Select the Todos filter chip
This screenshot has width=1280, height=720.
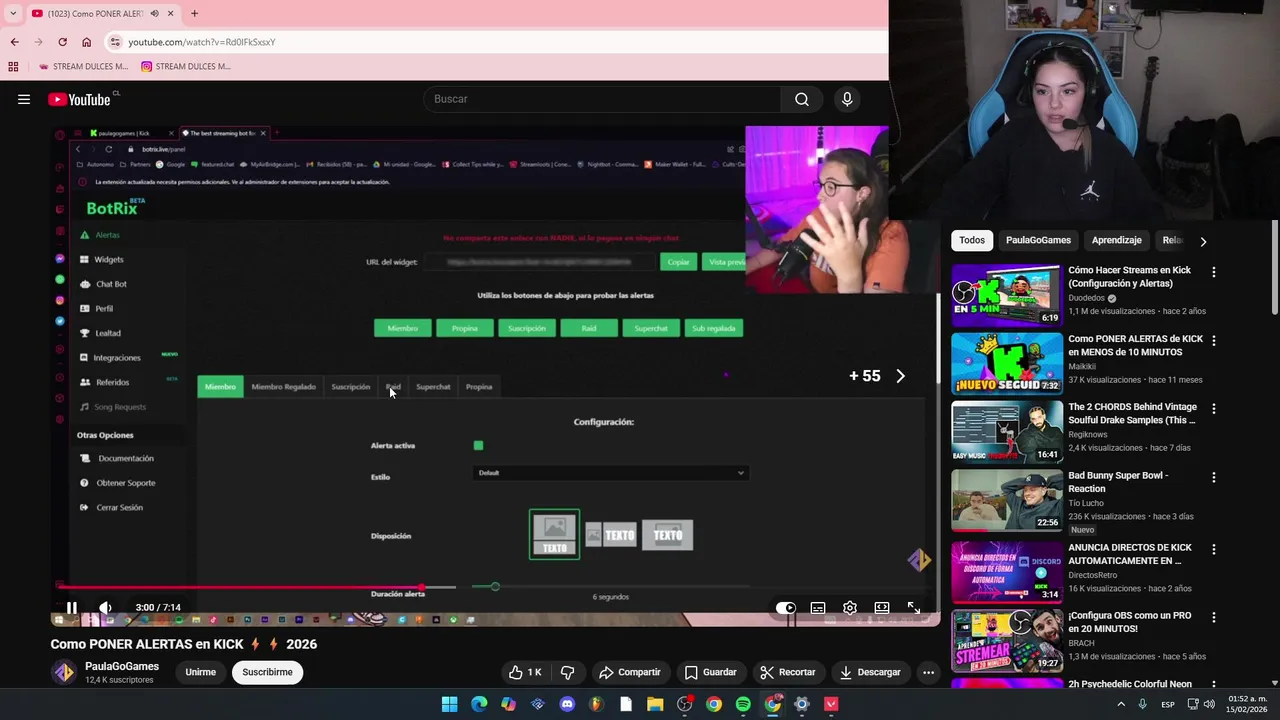tap(972, 240)
